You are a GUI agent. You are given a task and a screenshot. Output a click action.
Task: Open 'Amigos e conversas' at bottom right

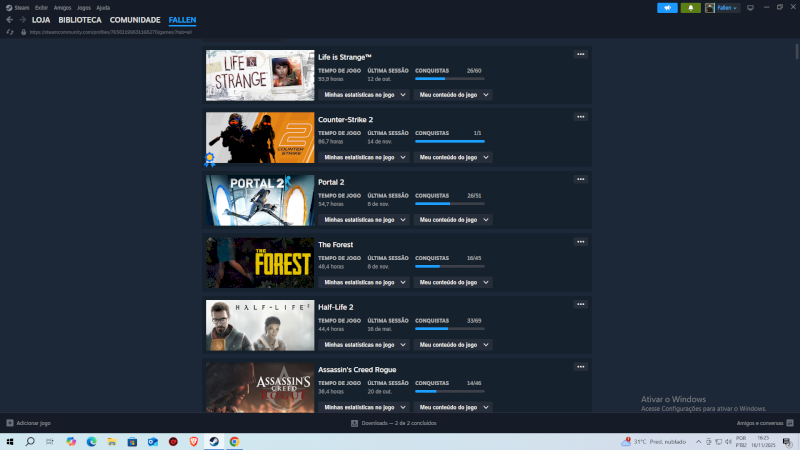pos(758,423)
